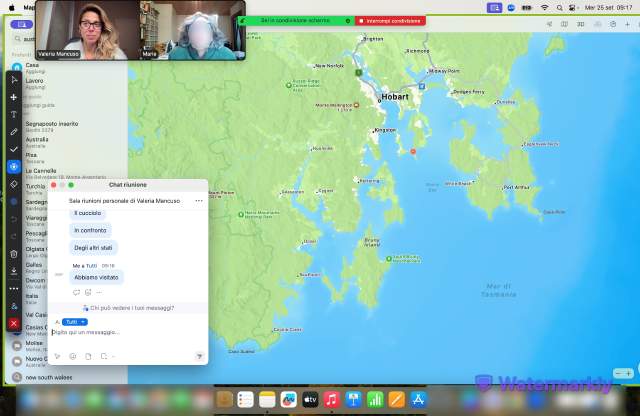640x416 pixels.
Task: Open the 'Tutti' recipient dropdown
Action: pyautogui.click(x=74, y=322)
